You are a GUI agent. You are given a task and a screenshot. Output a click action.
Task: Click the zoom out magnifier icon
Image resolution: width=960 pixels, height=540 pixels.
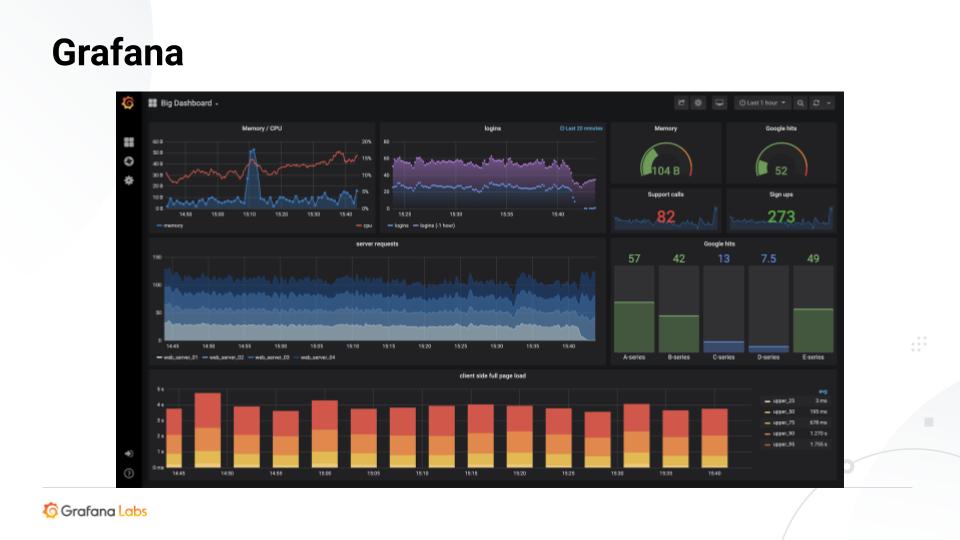tap(802, 103)
